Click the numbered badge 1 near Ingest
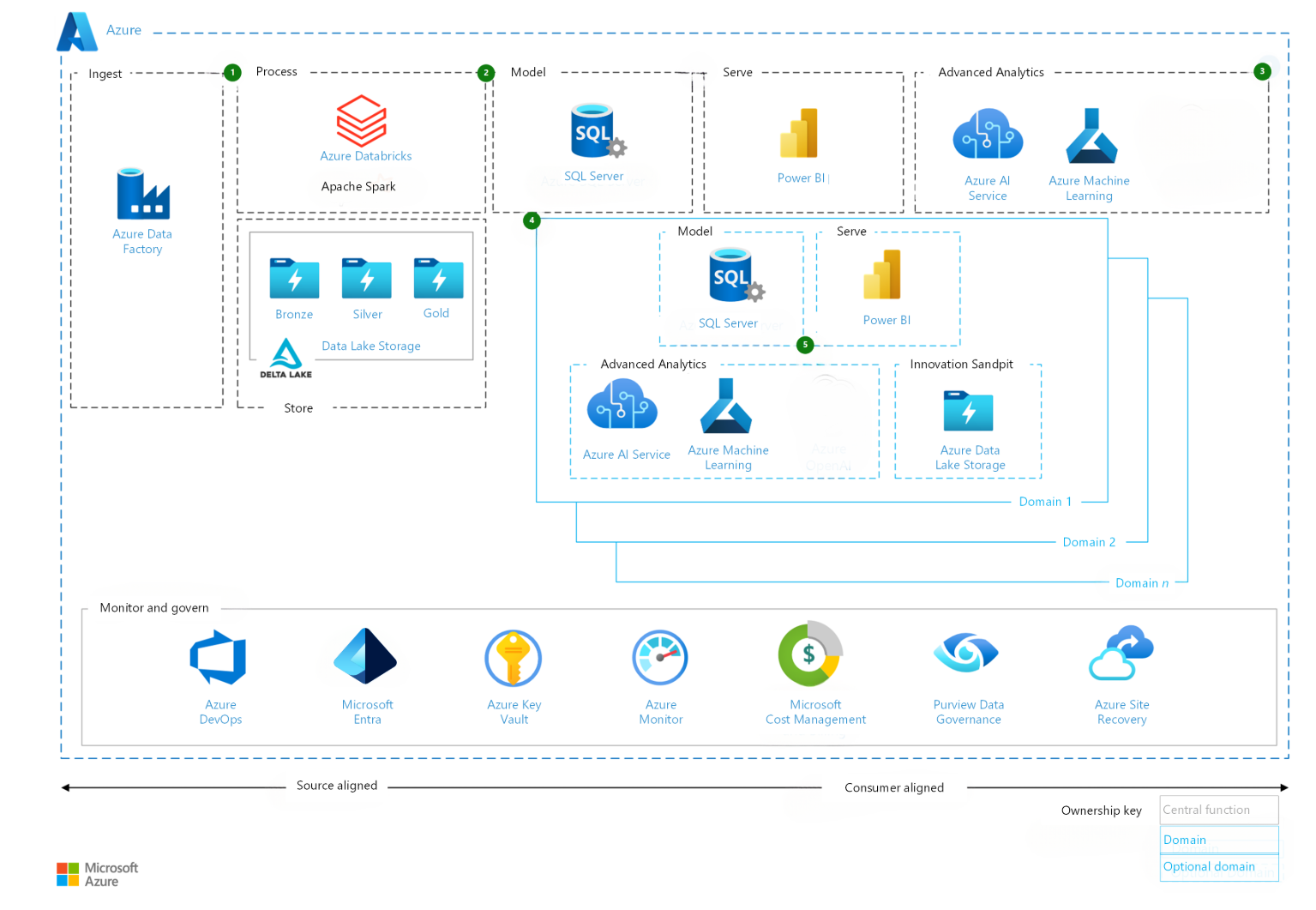Viewport: 1316px width, 910px height. coord(231,72)
